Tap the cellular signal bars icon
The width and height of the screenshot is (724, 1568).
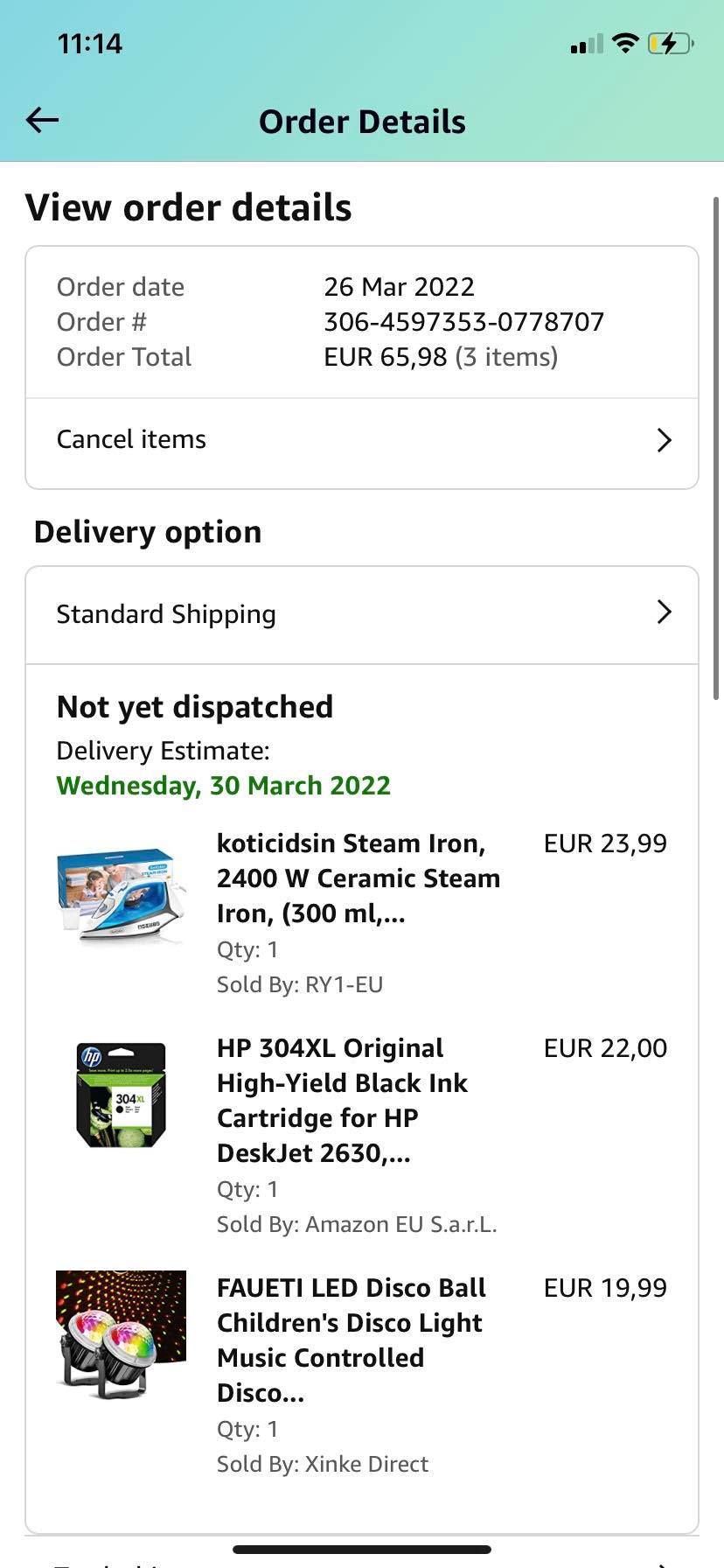(x=586, y=44)
